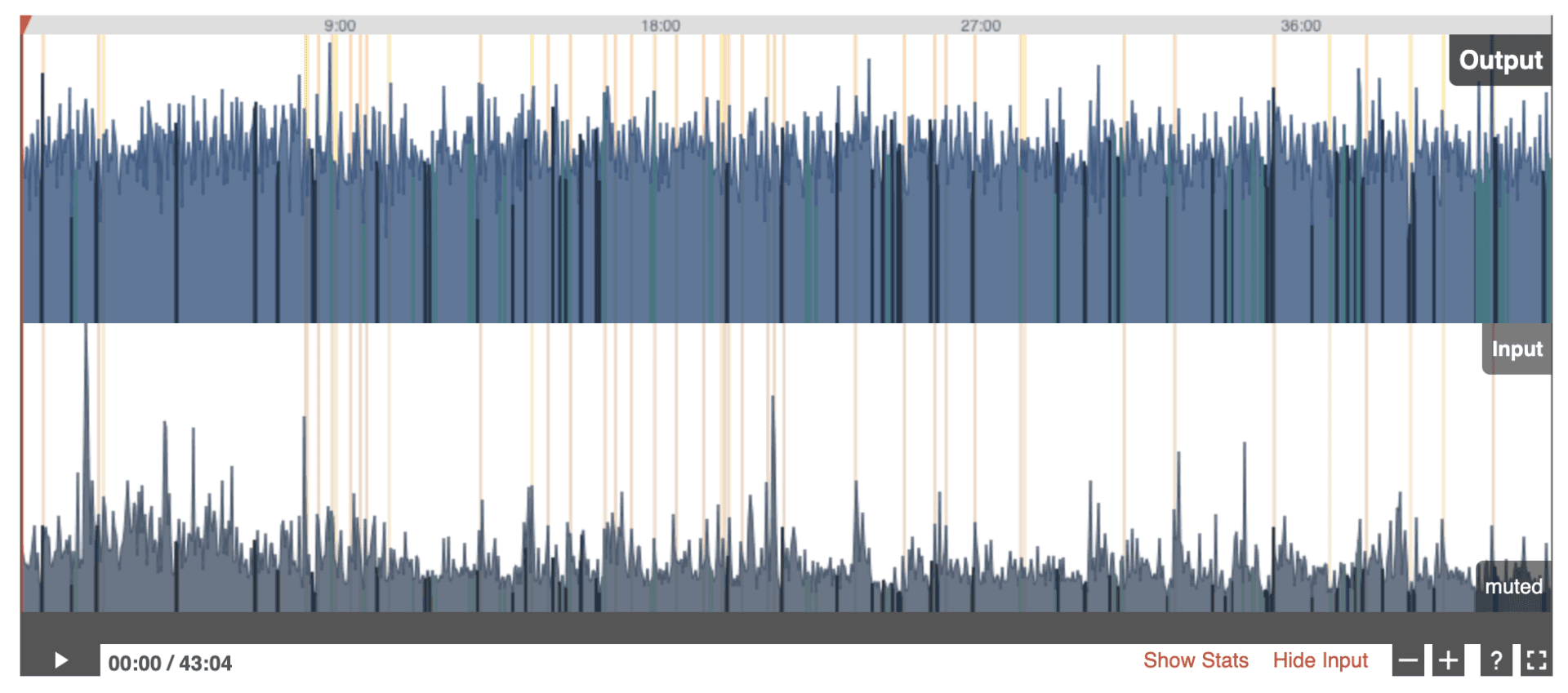Jump to the 36:00 timeline mark
The width and height of the screenshot is (1568, 693).
tap(1300, 25)
